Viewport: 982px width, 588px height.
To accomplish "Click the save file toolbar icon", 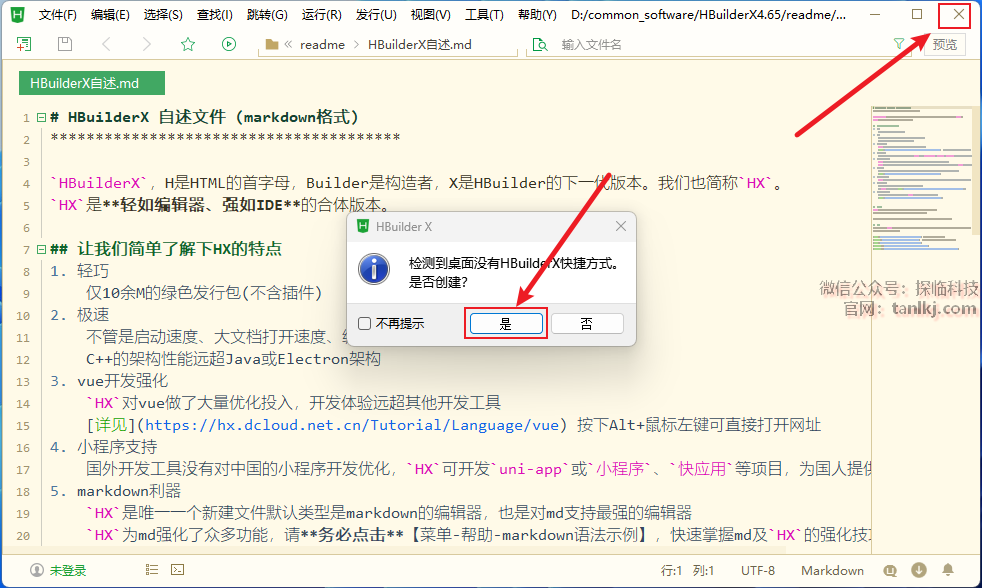I will 65,44.
